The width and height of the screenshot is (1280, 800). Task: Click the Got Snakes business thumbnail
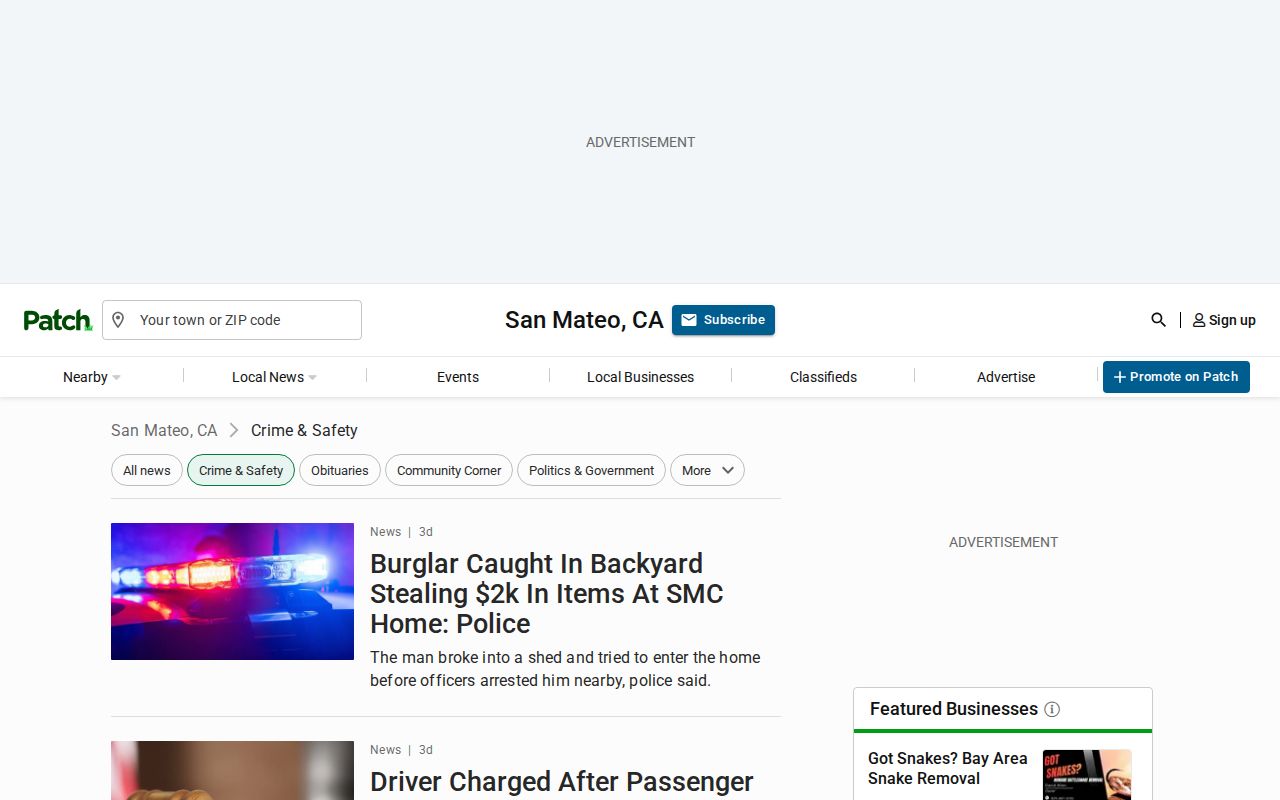click(x=1087, y=775)
